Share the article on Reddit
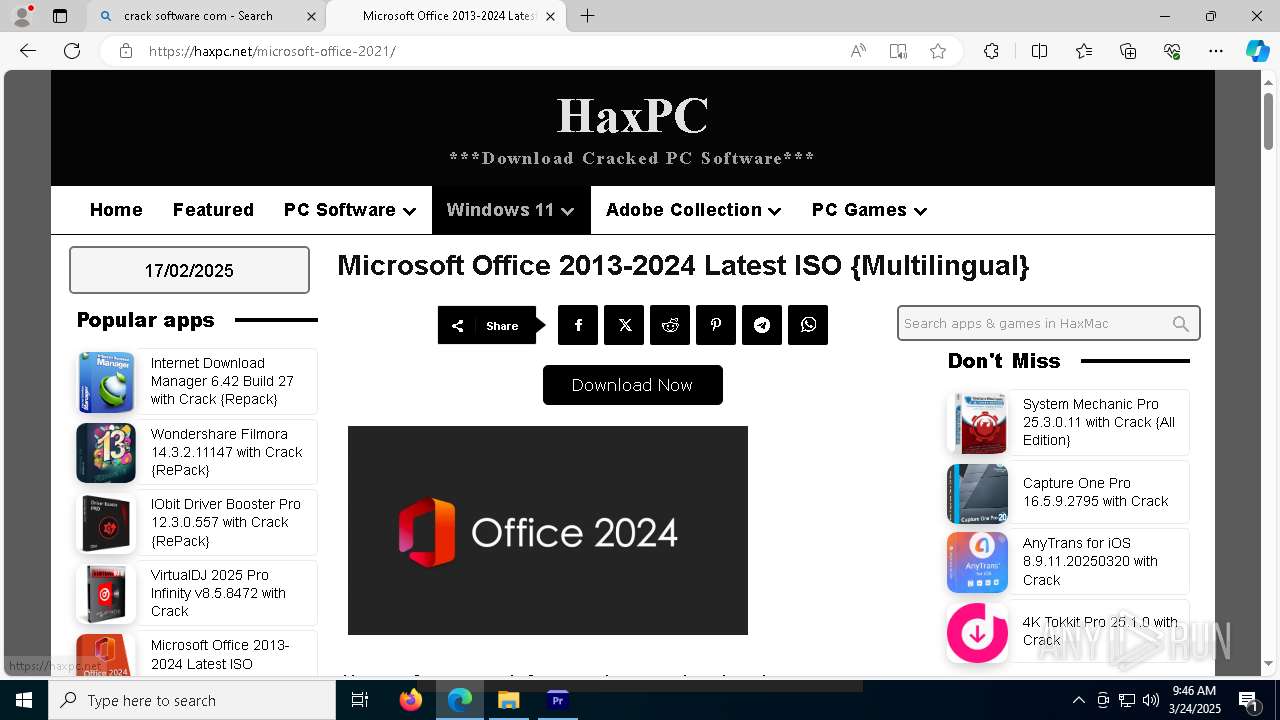This screenshot has height=720, width=1280. coord(670,325)
